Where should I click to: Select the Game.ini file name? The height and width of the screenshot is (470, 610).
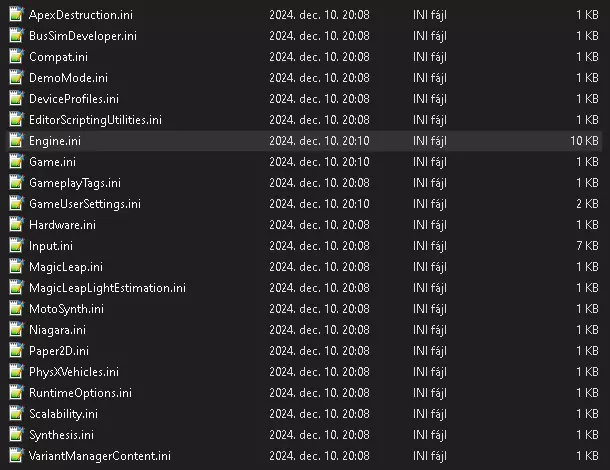tap(52, 162)
